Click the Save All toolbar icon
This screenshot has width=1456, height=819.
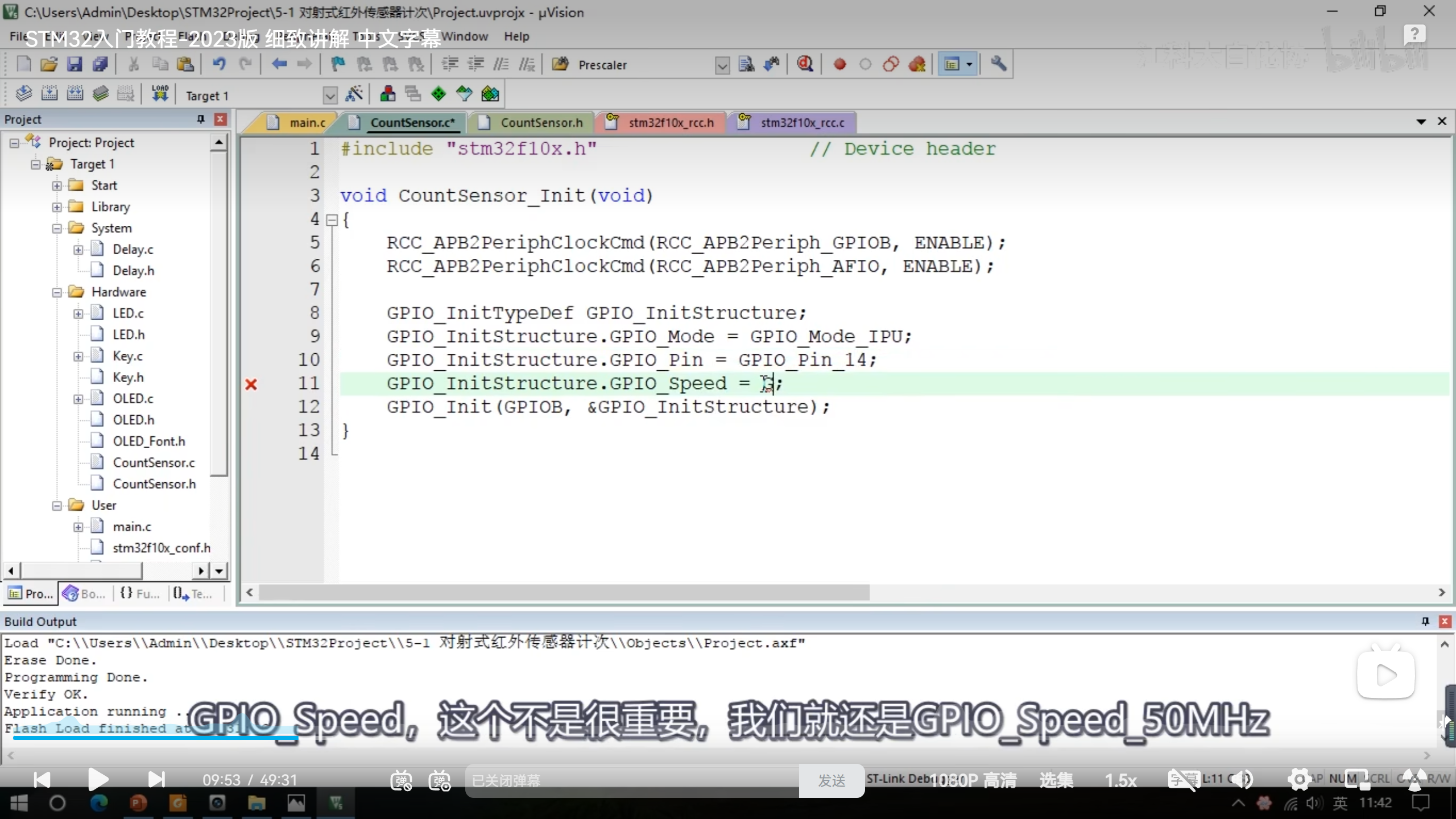tap(100, 64)
